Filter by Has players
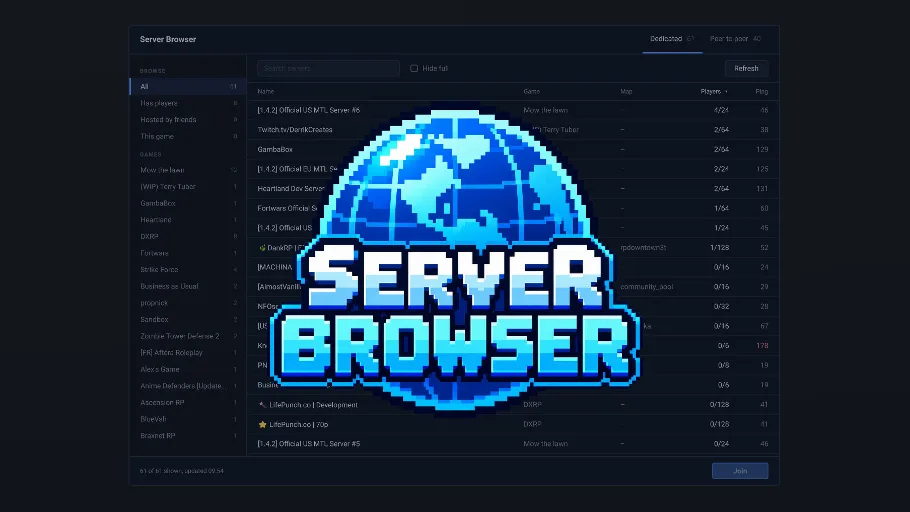 click(x=188, y=103)
